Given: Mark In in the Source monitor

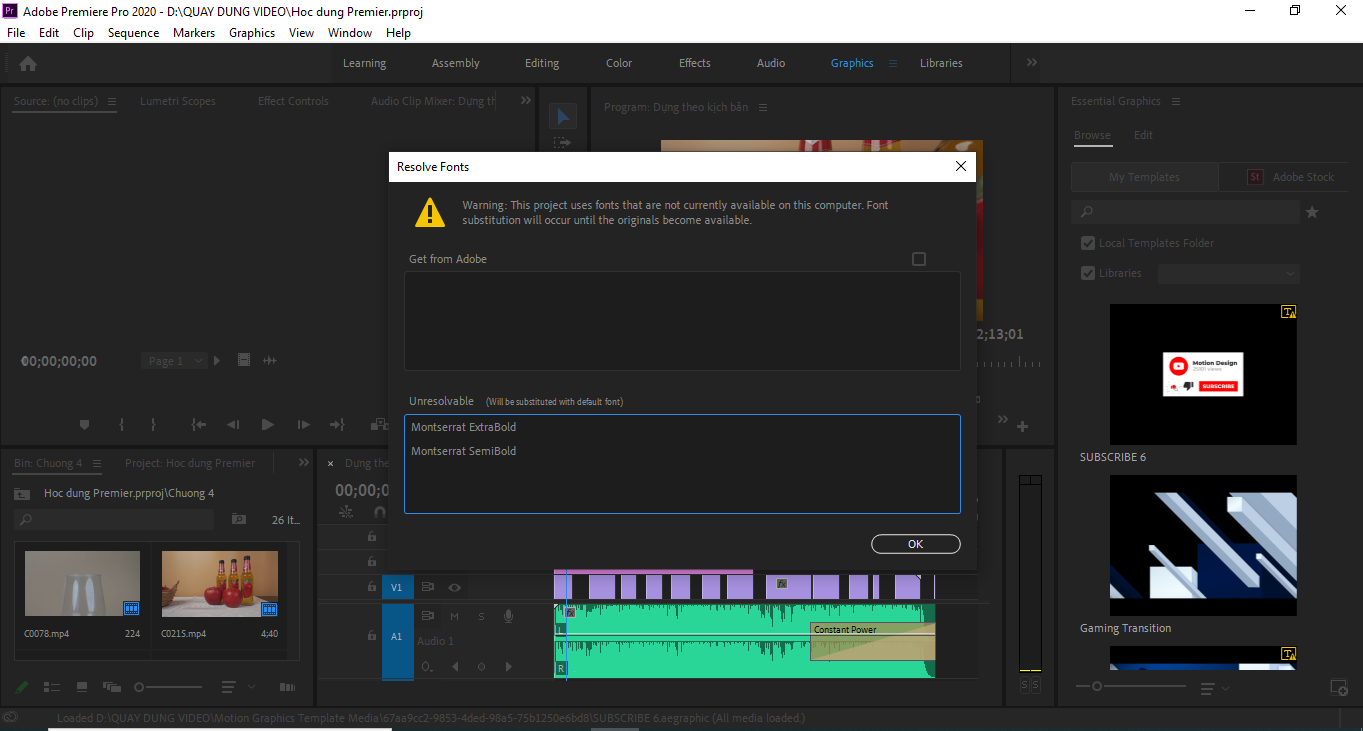Looking at the screenshot, I should (121, 424).
